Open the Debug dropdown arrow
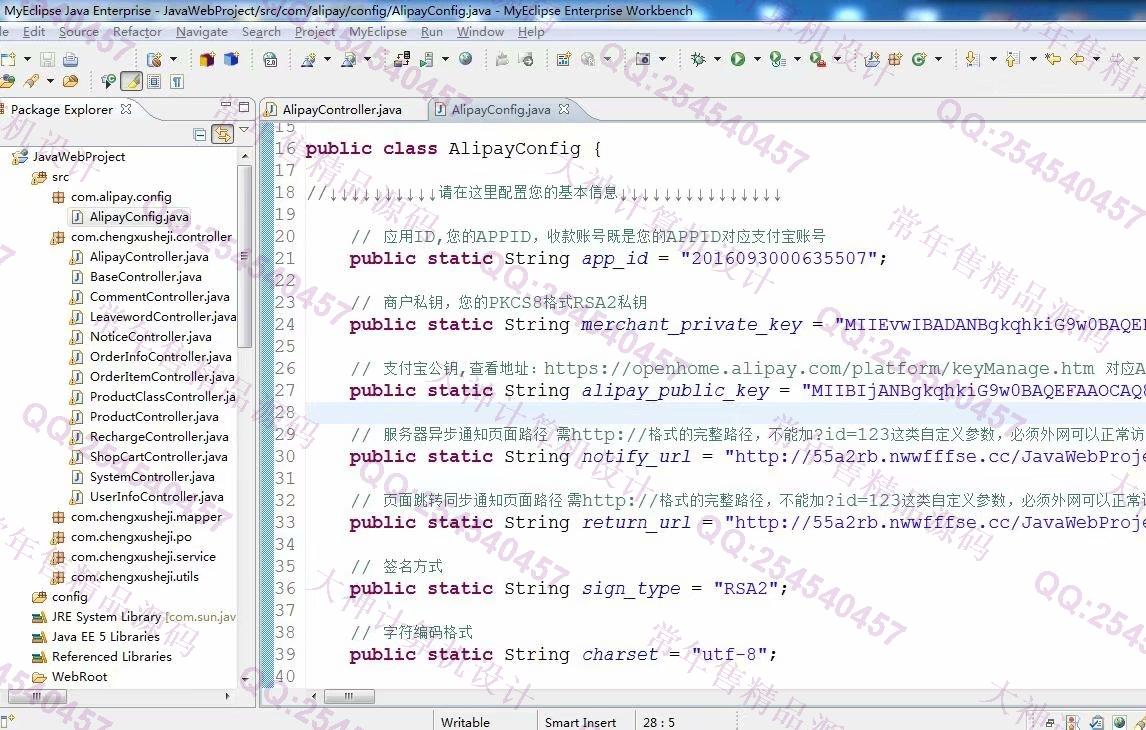Image resolution: width=1146 pixels, height=730 pixels. (x=717, y=59)
